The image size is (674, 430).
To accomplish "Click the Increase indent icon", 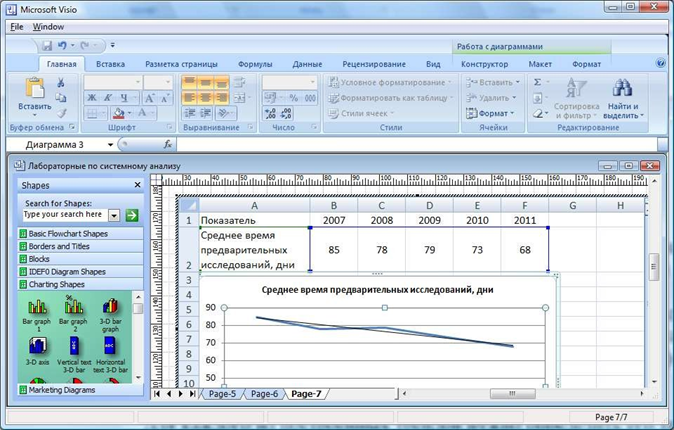I will tap(205, 113).
